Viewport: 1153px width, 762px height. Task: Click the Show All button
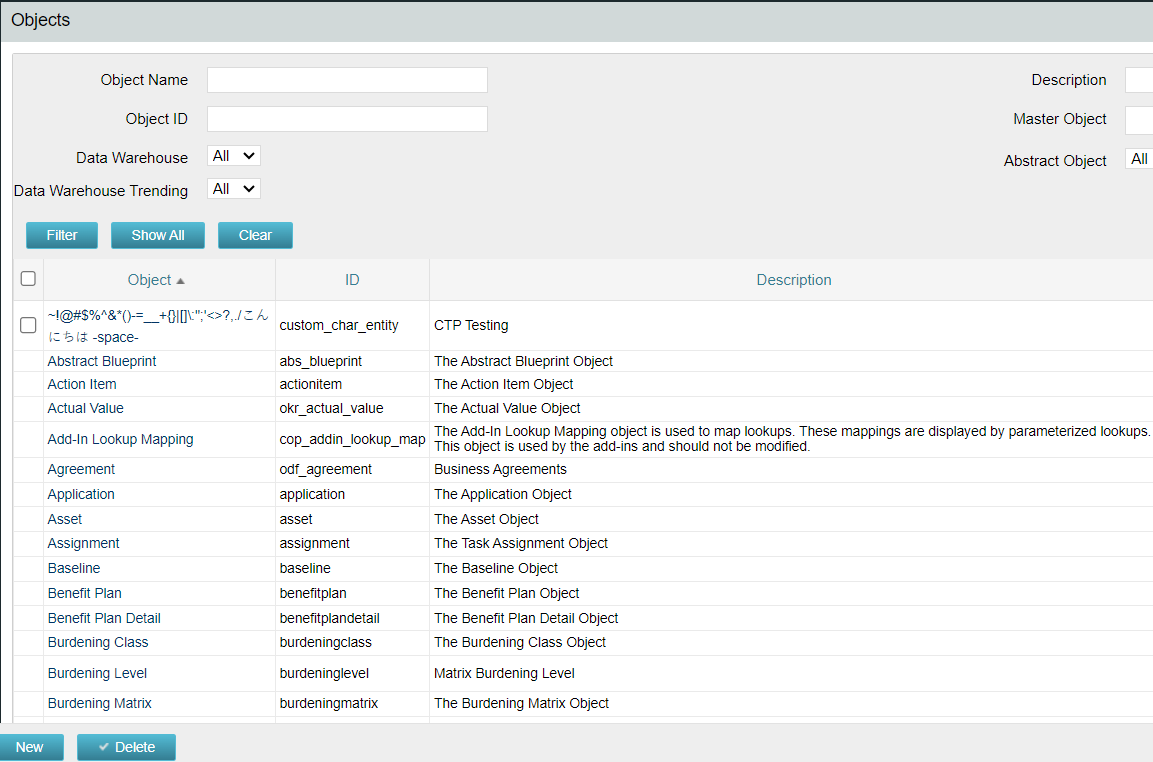tap(158, 235)
